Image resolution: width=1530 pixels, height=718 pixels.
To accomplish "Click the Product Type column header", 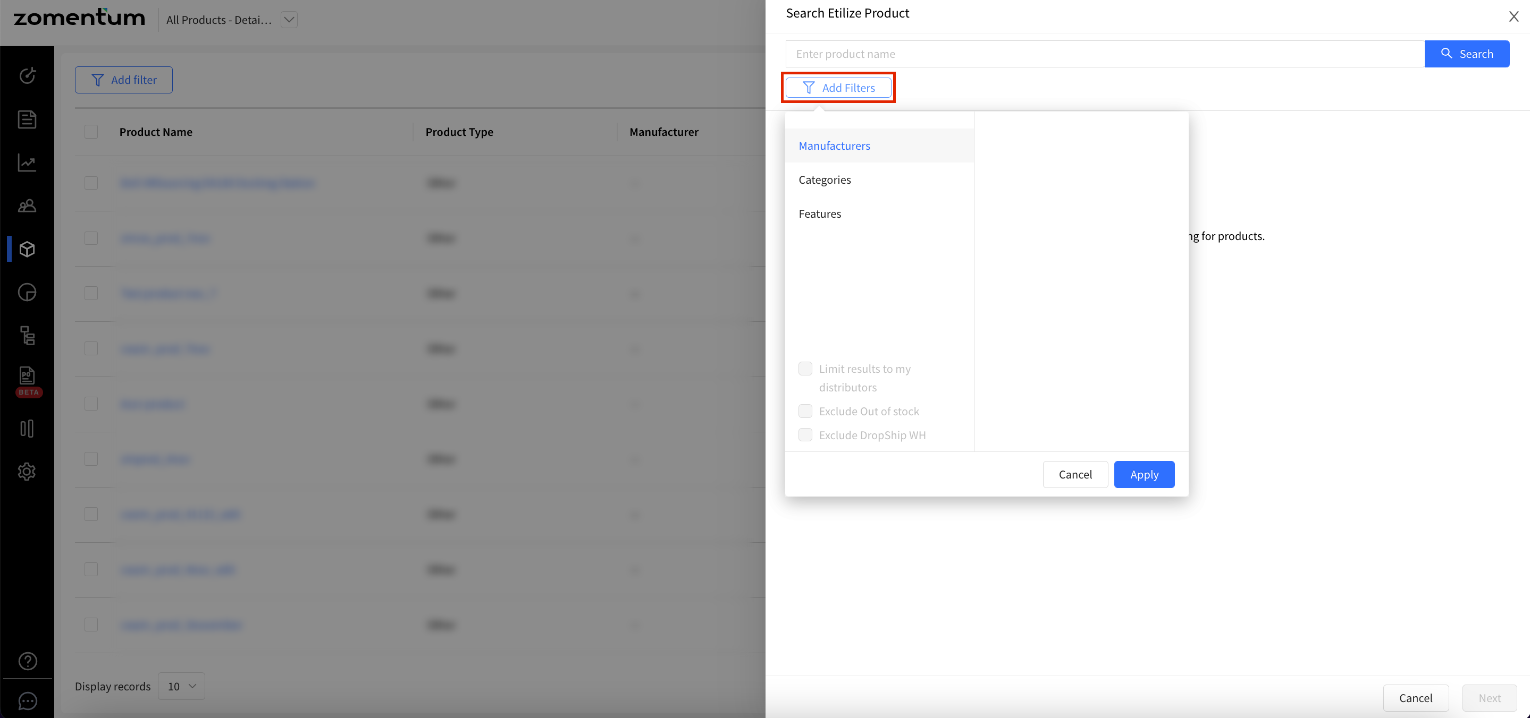I will [459, 132].
